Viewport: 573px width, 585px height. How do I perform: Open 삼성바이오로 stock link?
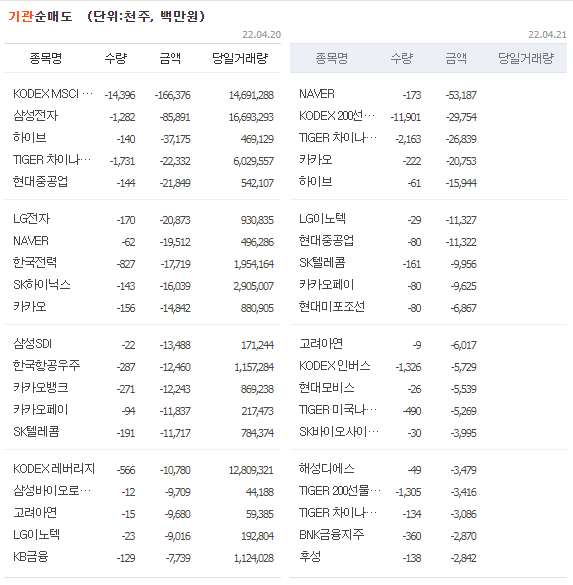tap(52, 491)
